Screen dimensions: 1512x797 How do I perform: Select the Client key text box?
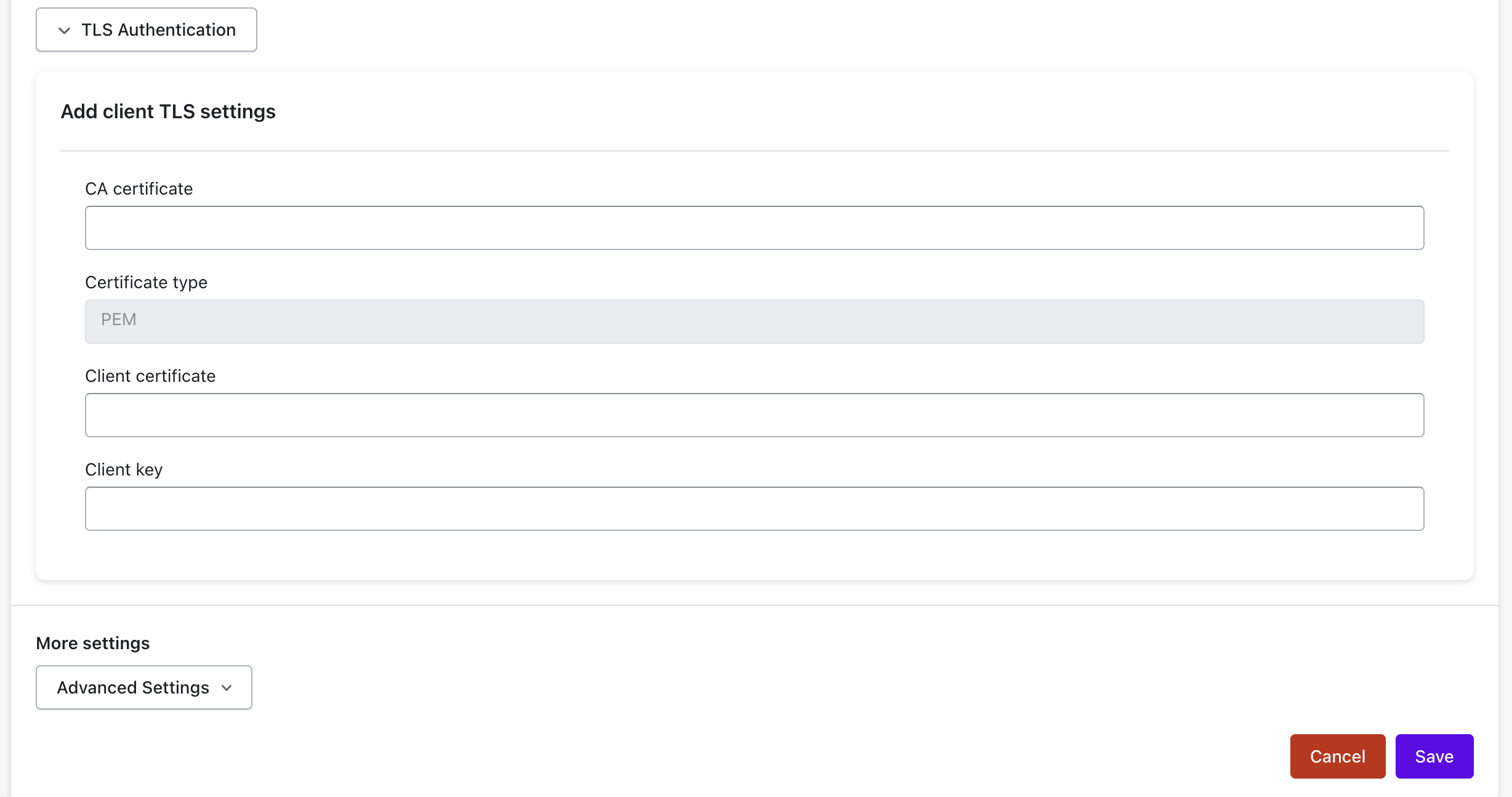point(754,509)
